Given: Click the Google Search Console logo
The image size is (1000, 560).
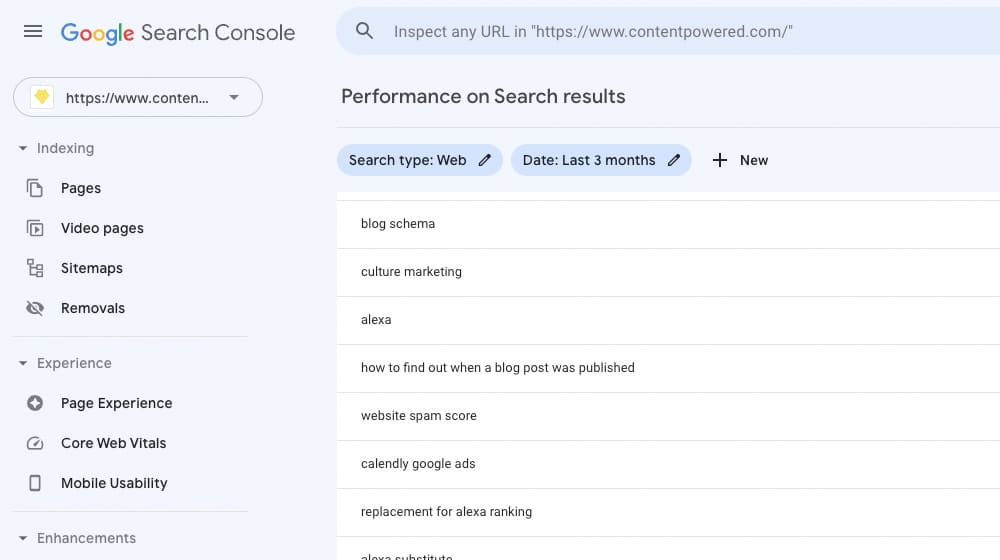Looking at the screenshot, I should pyautogui.click(x=178, y=33).
